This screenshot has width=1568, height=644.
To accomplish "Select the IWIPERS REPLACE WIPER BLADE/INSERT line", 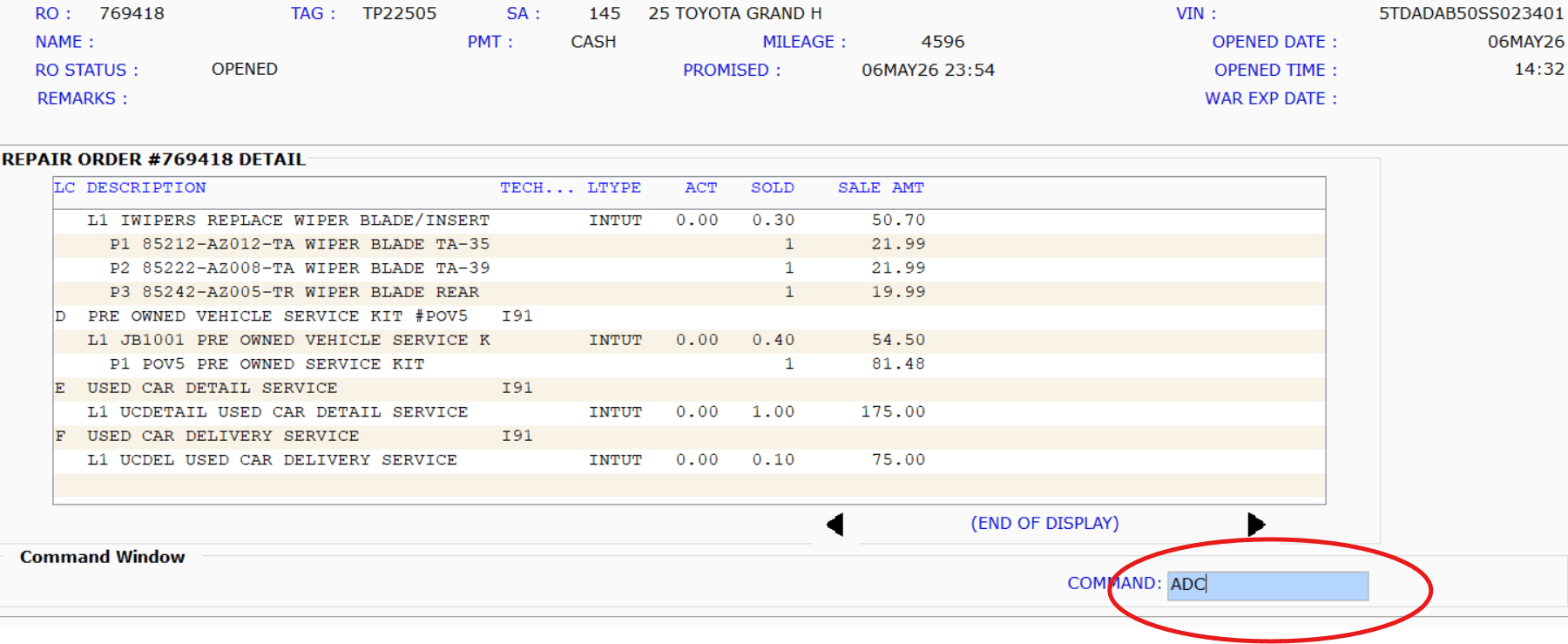I will [689, 221].
